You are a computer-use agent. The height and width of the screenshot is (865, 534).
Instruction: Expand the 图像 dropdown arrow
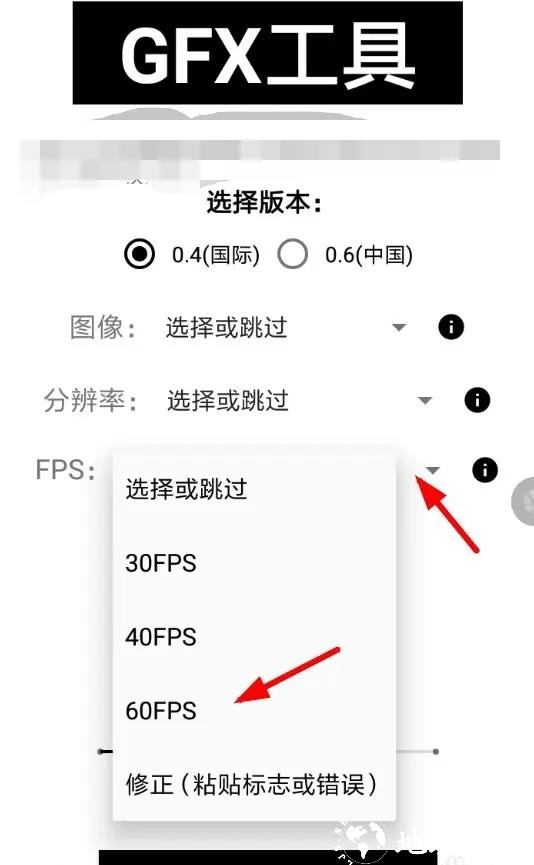(x=399, y=328)
